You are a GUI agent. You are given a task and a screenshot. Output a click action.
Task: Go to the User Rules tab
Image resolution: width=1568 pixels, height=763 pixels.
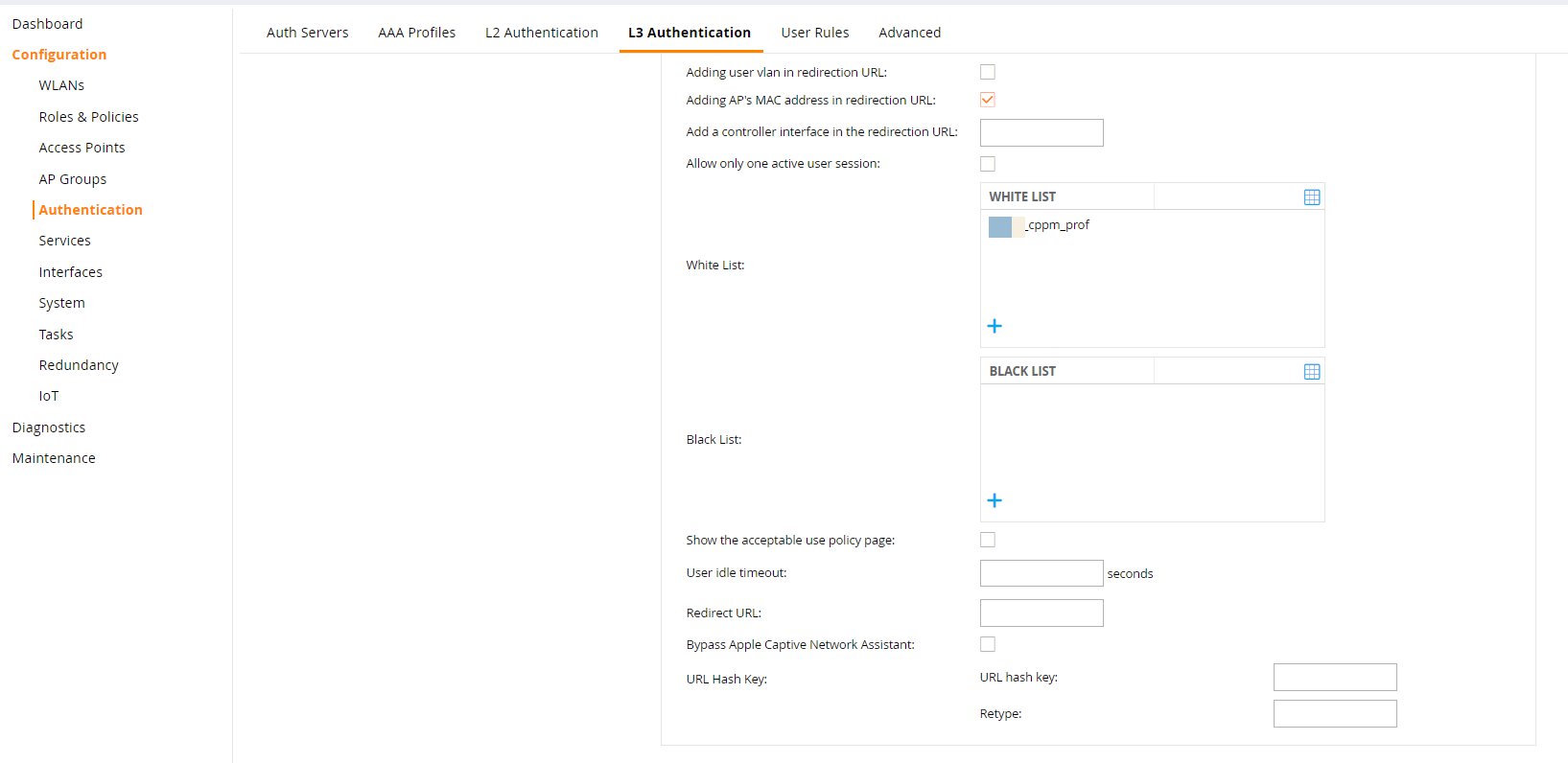814,33
